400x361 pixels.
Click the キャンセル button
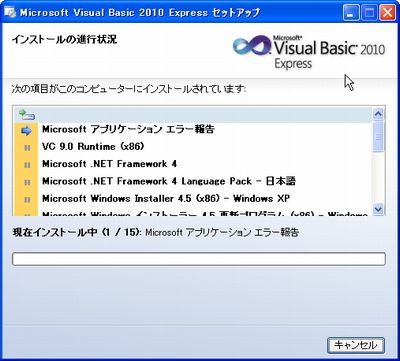coord(356,345)
